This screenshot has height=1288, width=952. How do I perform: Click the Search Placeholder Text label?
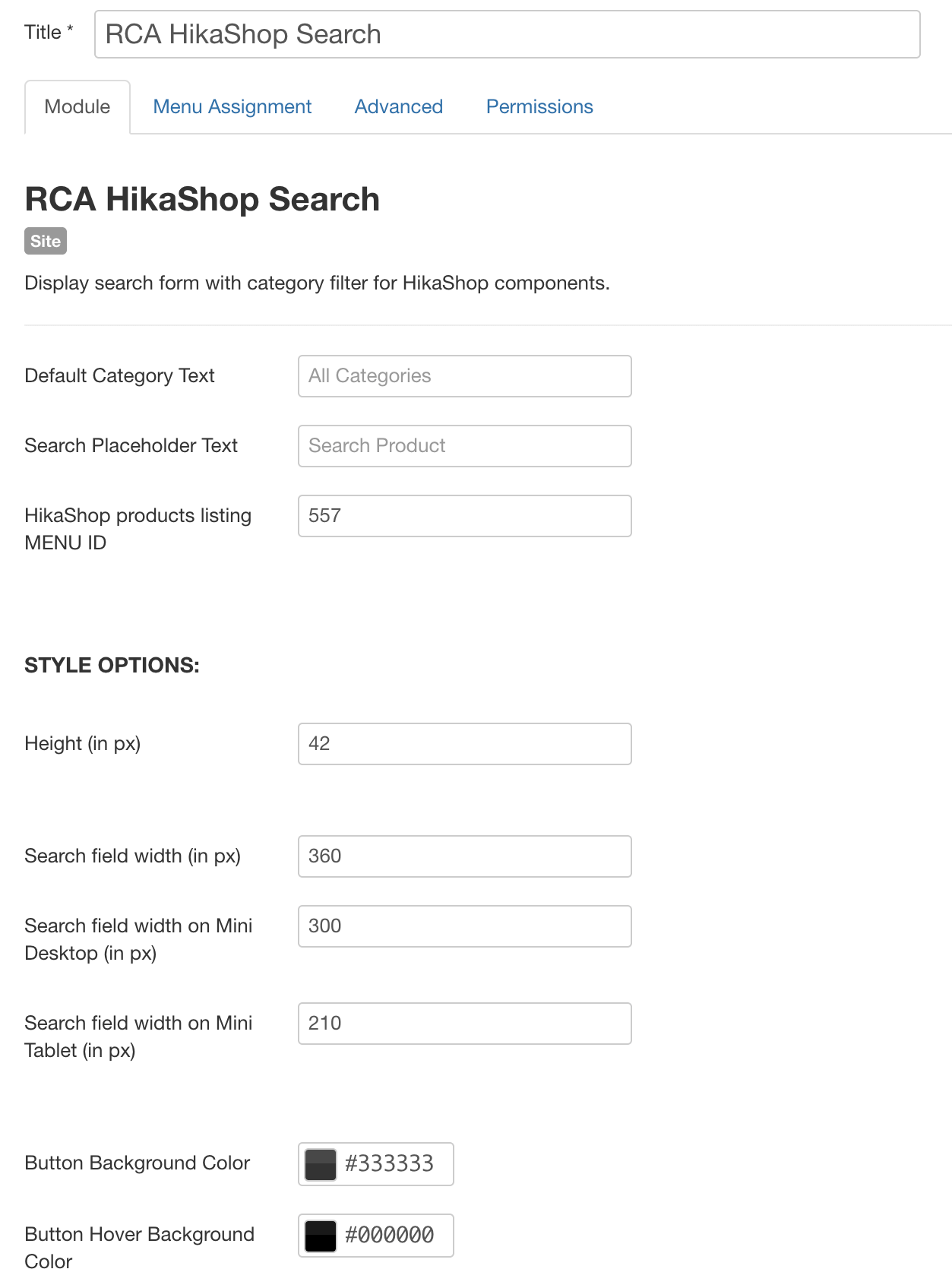tap(131, 445)
